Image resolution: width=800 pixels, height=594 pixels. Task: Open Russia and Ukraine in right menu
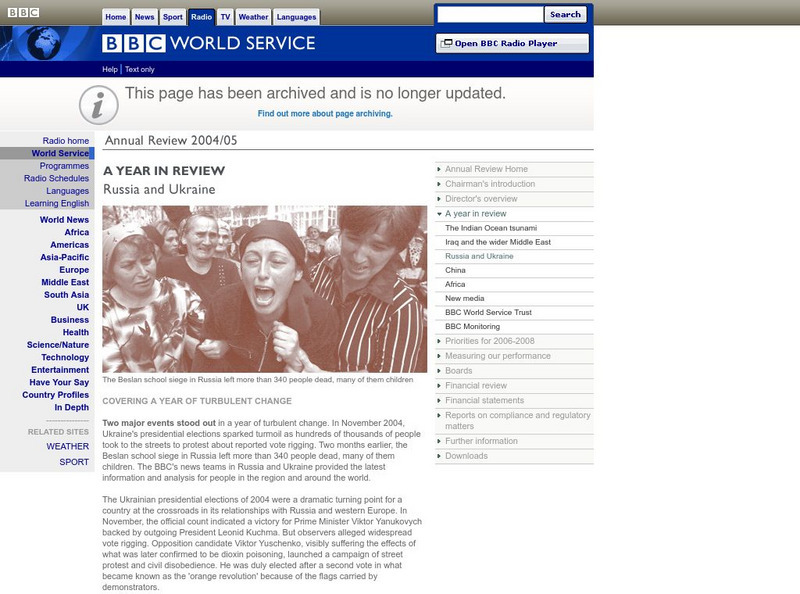[479, 256]
